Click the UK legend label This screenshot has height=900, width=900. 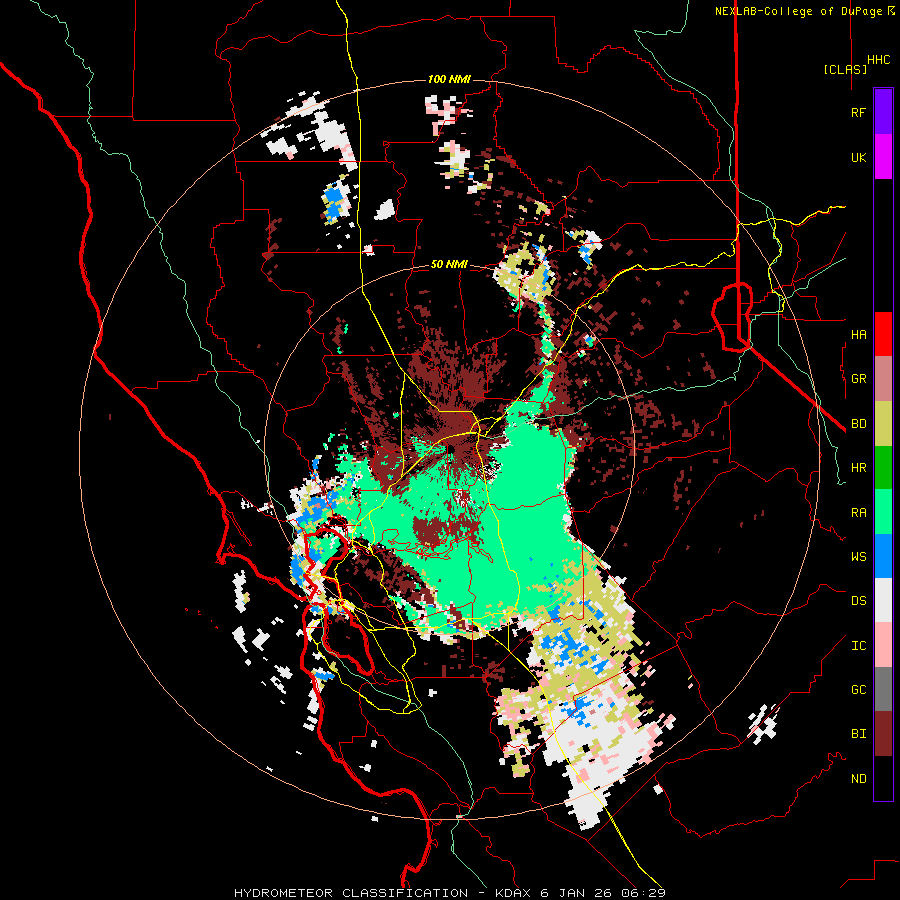tap(858, 157)
